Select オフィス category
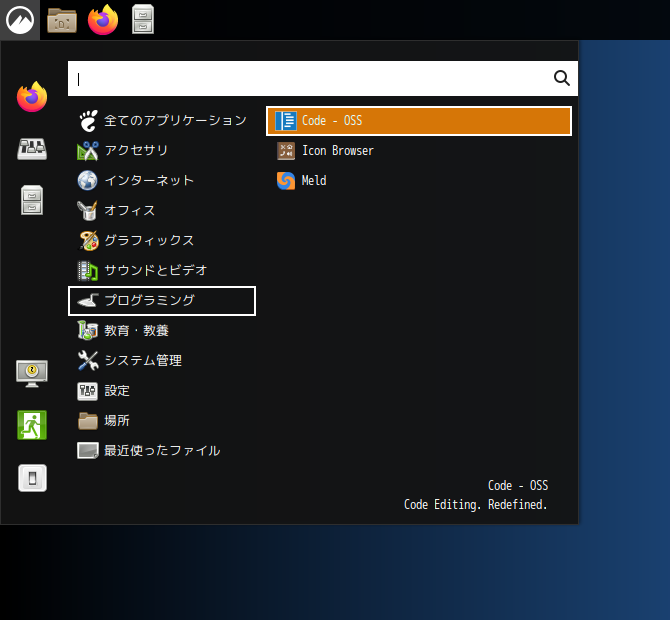The image size is (670, 620). click(x=162, y=211)
